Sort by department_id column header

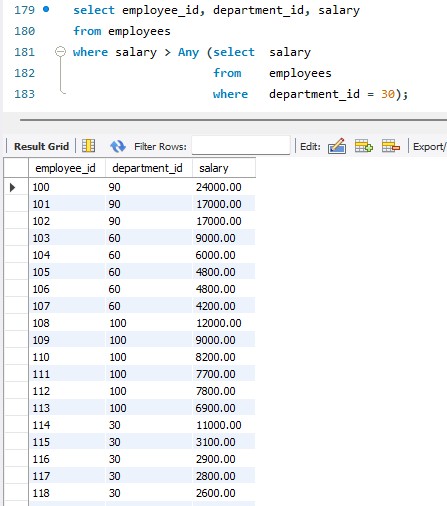149,168
